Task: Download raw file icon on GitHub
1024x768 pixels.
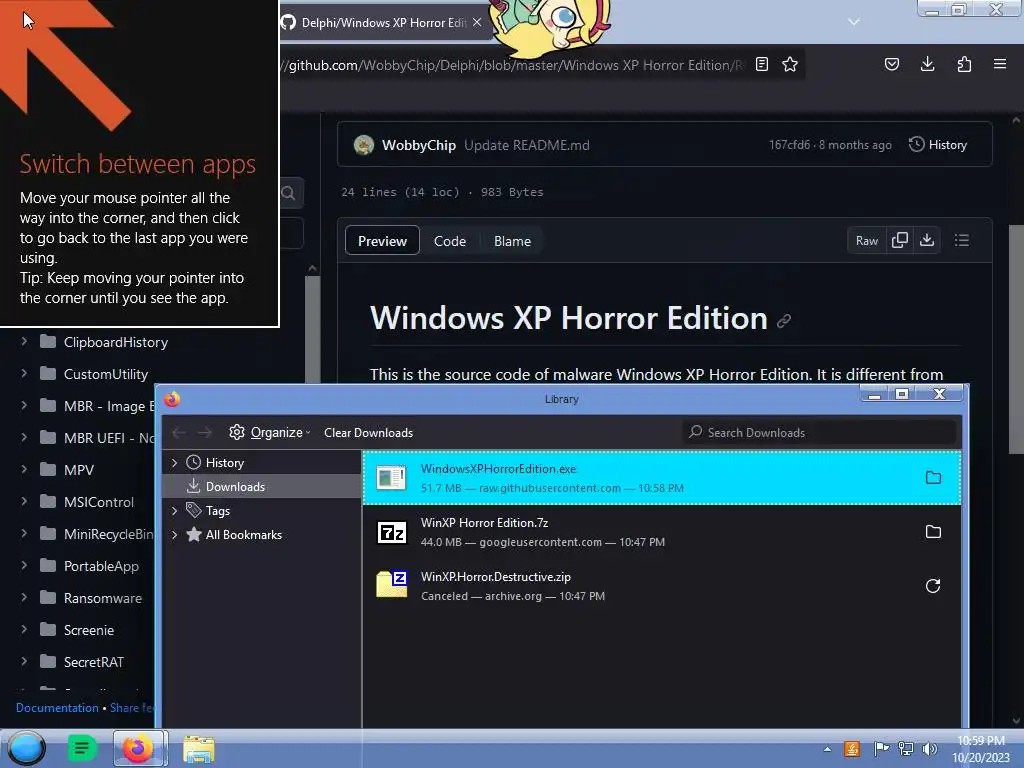Action: click(x=927, y=240)
